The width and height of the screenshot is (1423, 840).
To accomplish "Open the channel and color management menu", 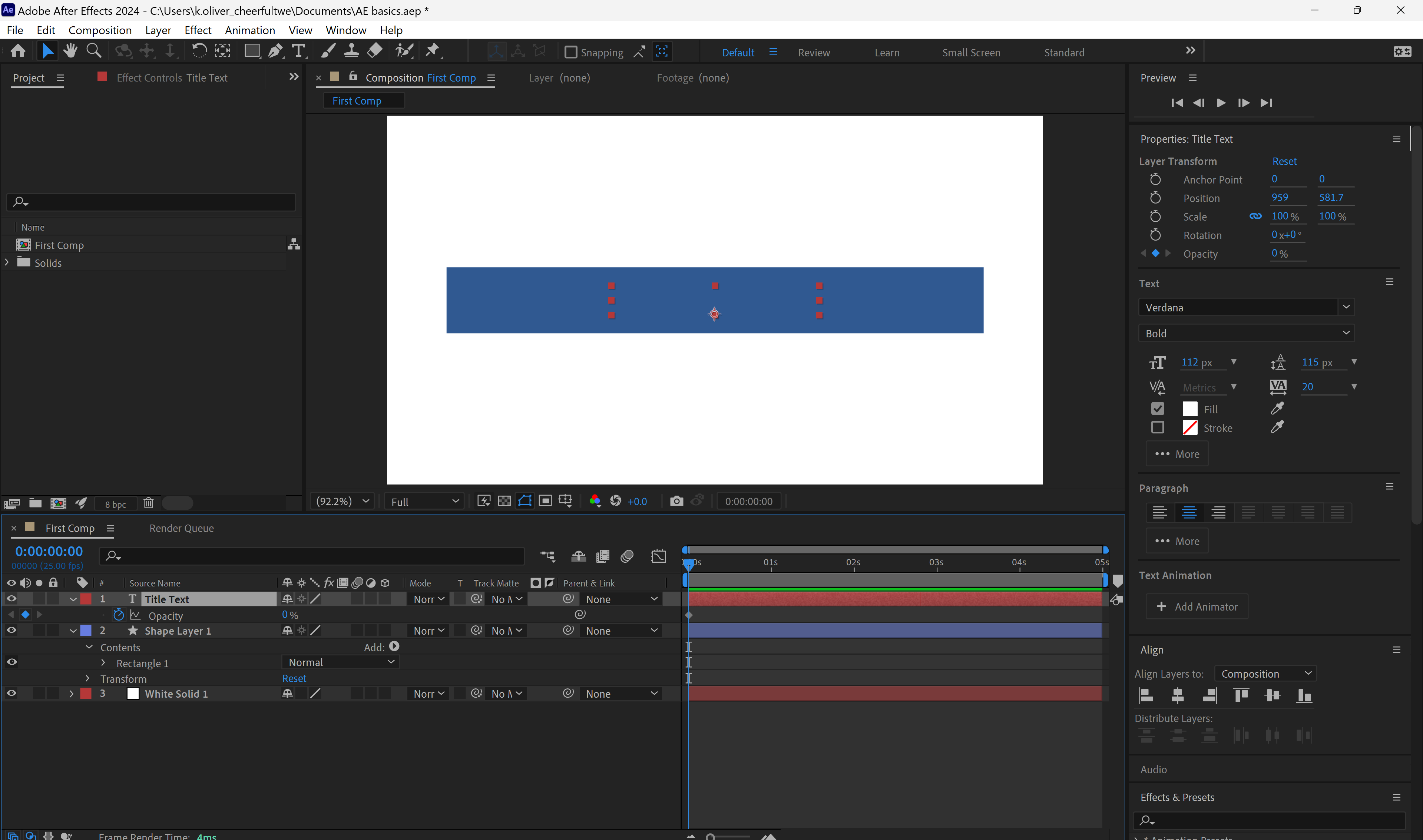I will tap(595, 501).
